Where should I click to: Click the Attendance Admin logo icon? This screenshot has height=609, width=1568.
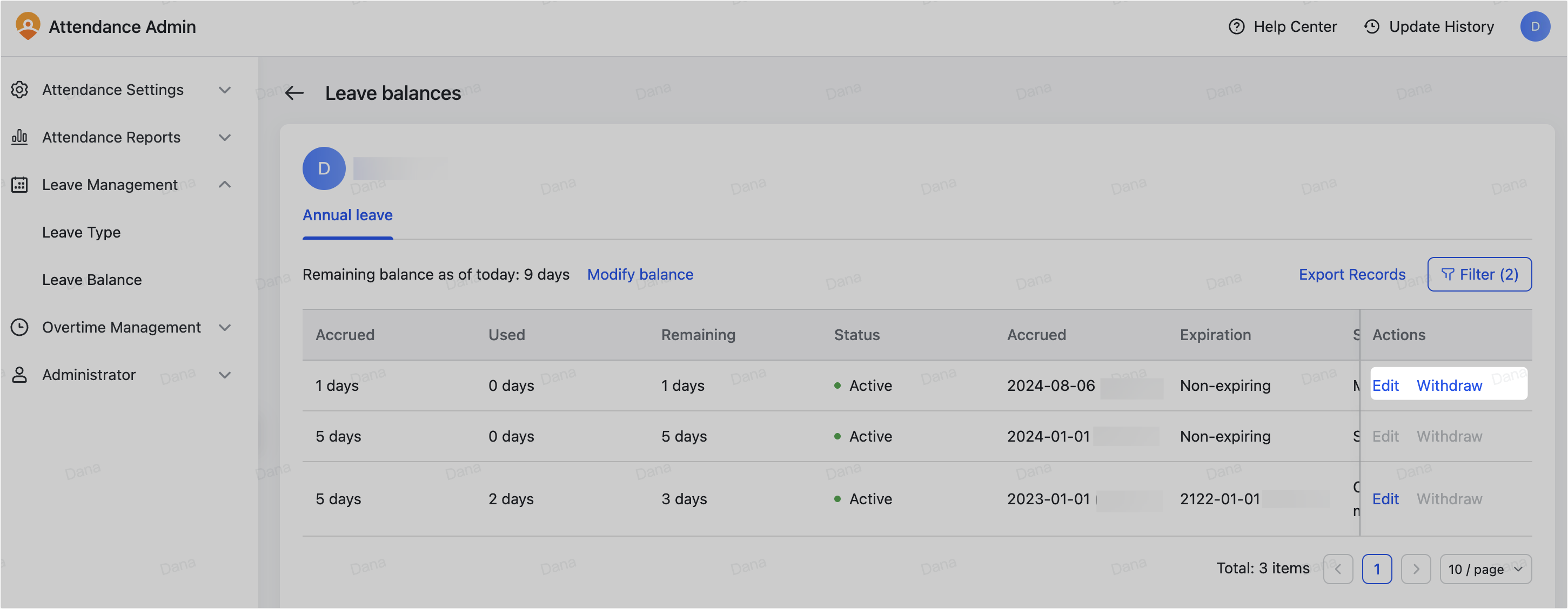click(x=28, y=26)
